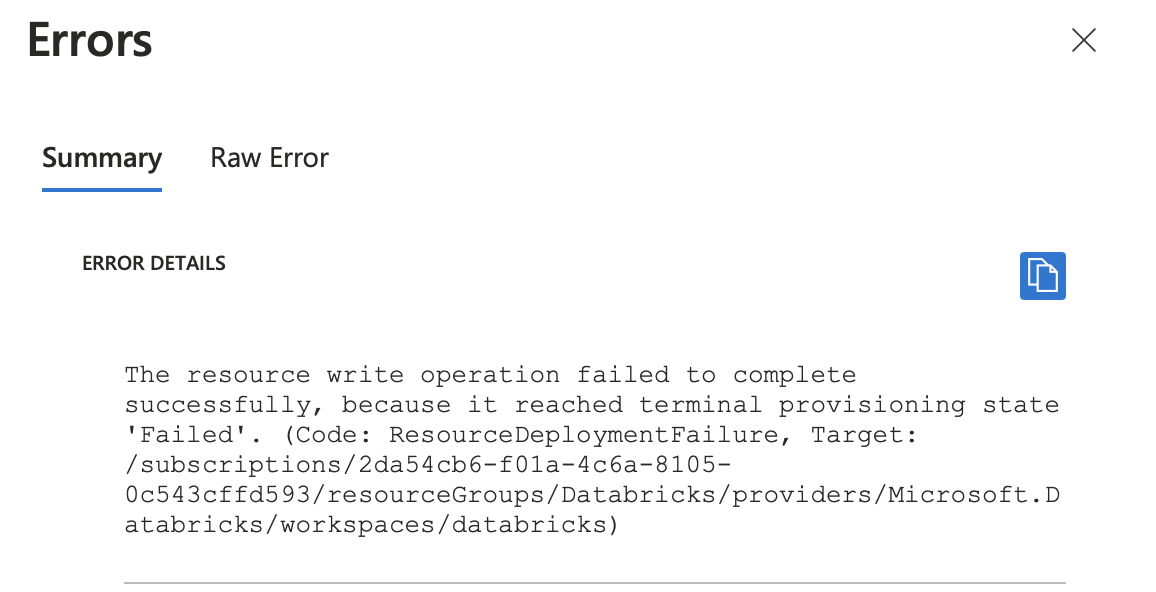Click the Errors panel heading
This screenshot has height=592, width=1156.
(90, 40)
